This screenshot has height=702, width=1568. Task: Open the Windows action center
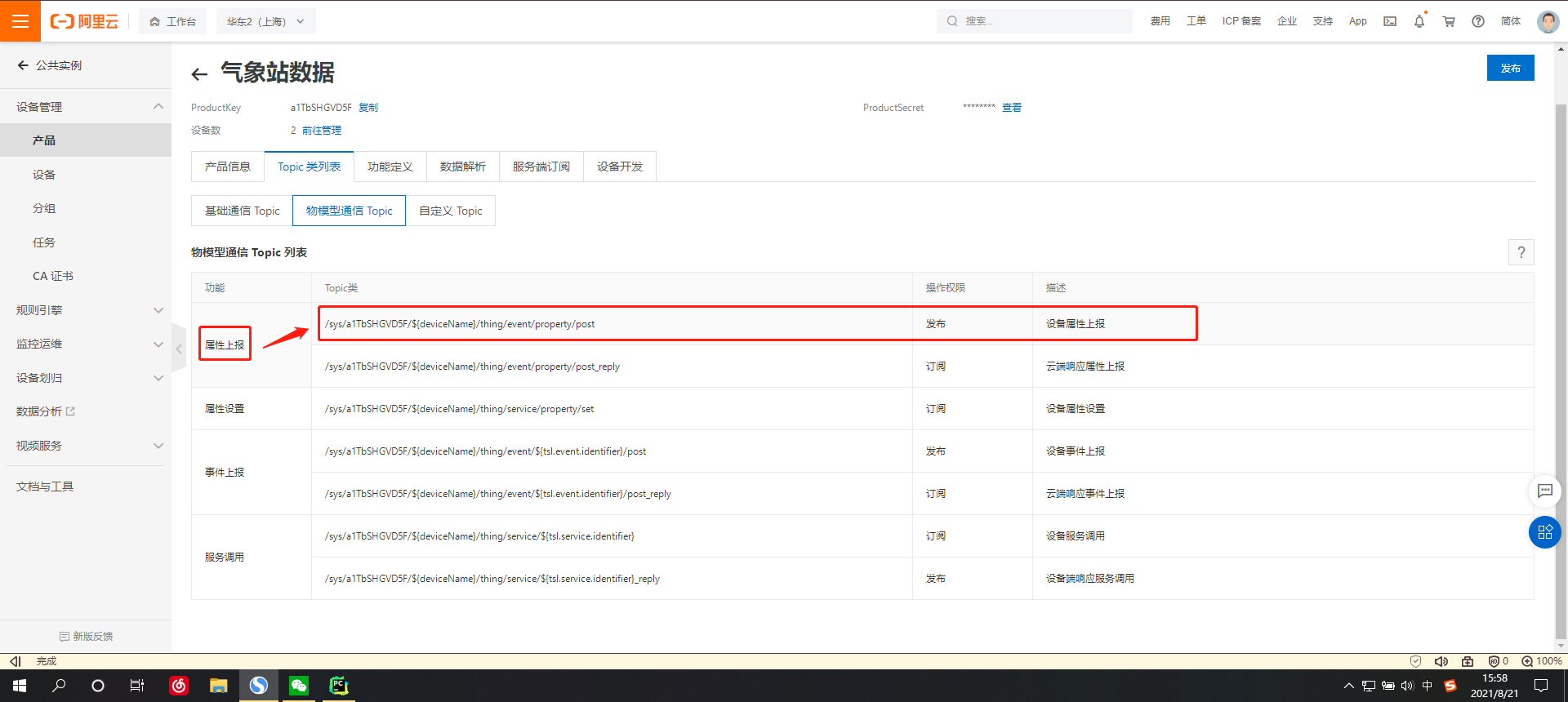tap(1541, 686)
